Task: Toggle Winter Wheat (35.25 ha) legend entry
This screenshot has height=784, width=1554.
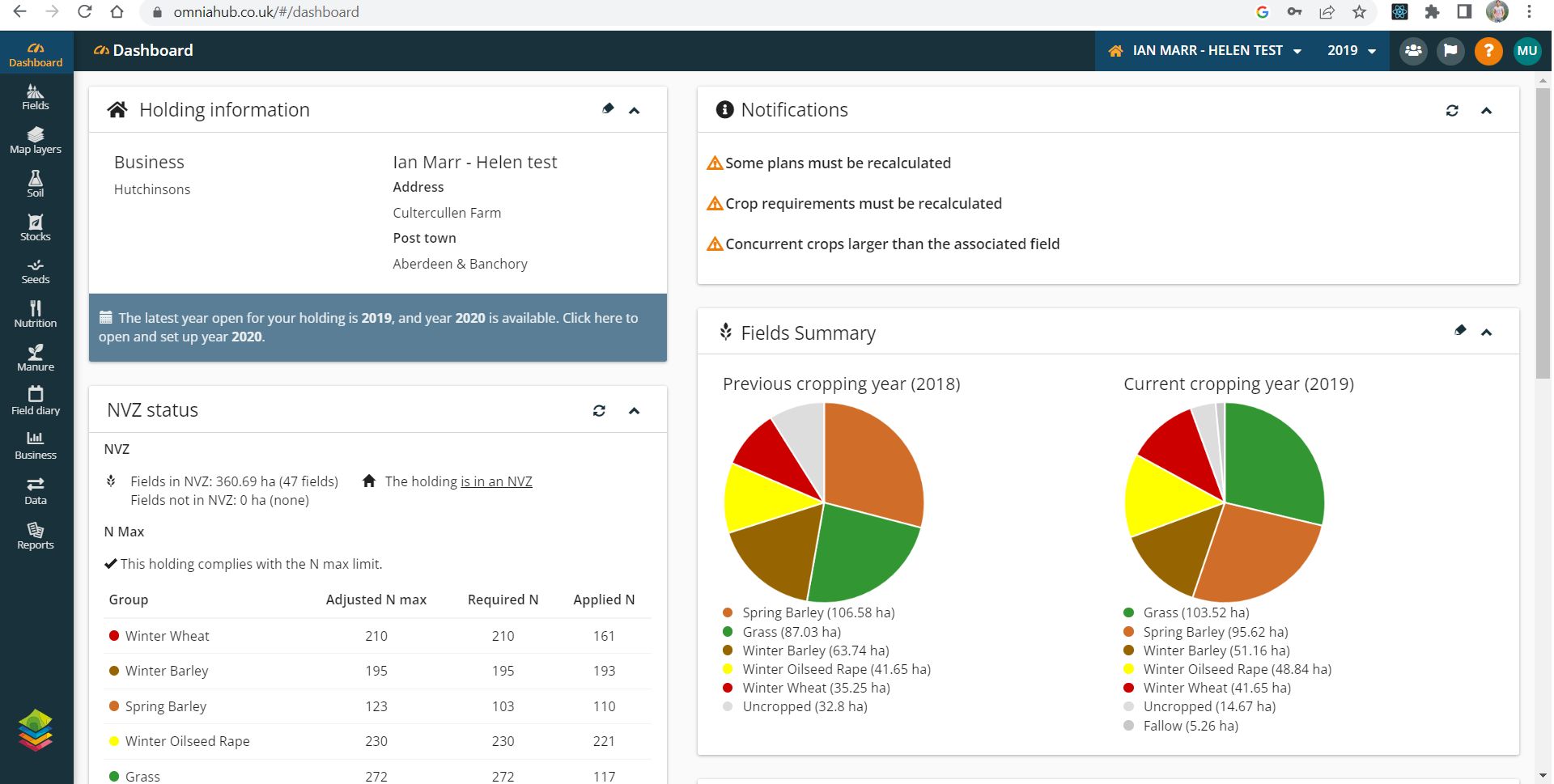Action: 806,688
